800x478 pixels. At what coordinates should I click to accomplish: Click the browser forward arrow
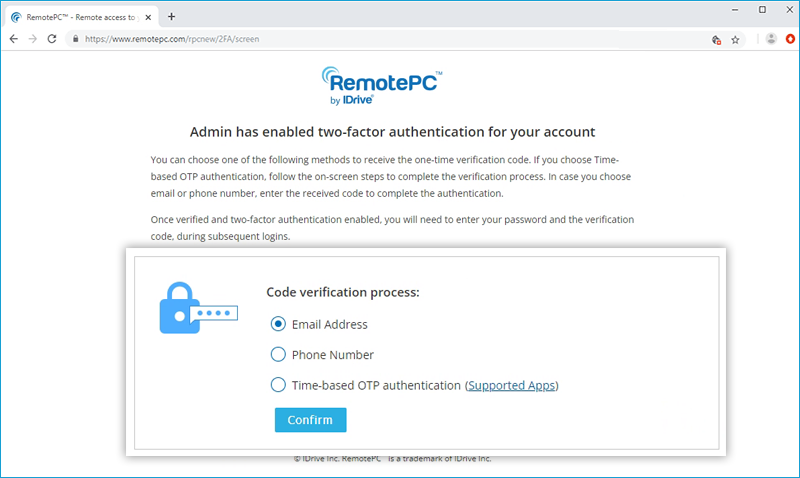coord(32,39)
